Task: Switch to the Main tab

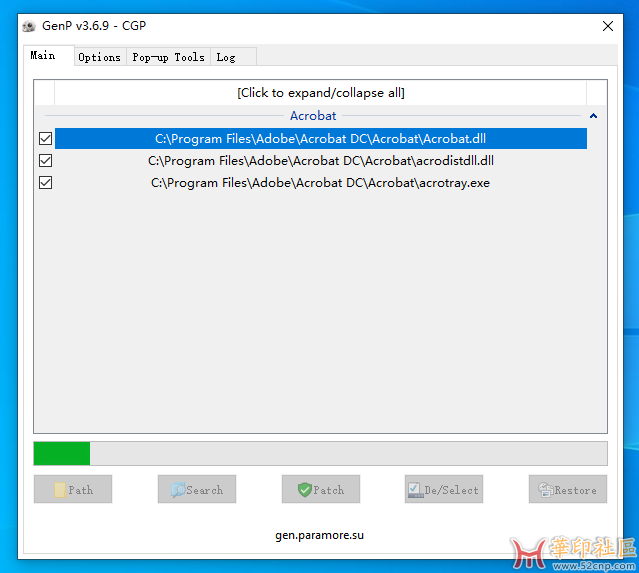Action: click(x=49, y=55)
